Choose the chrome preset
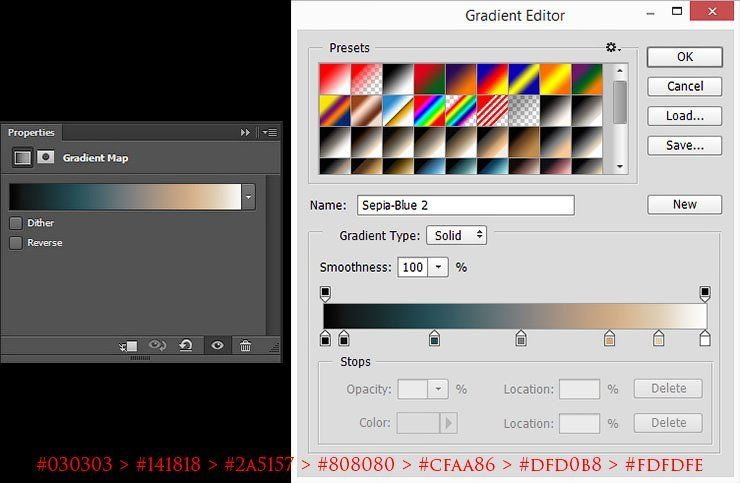This screenshot has height=483, width=740. 398,110
